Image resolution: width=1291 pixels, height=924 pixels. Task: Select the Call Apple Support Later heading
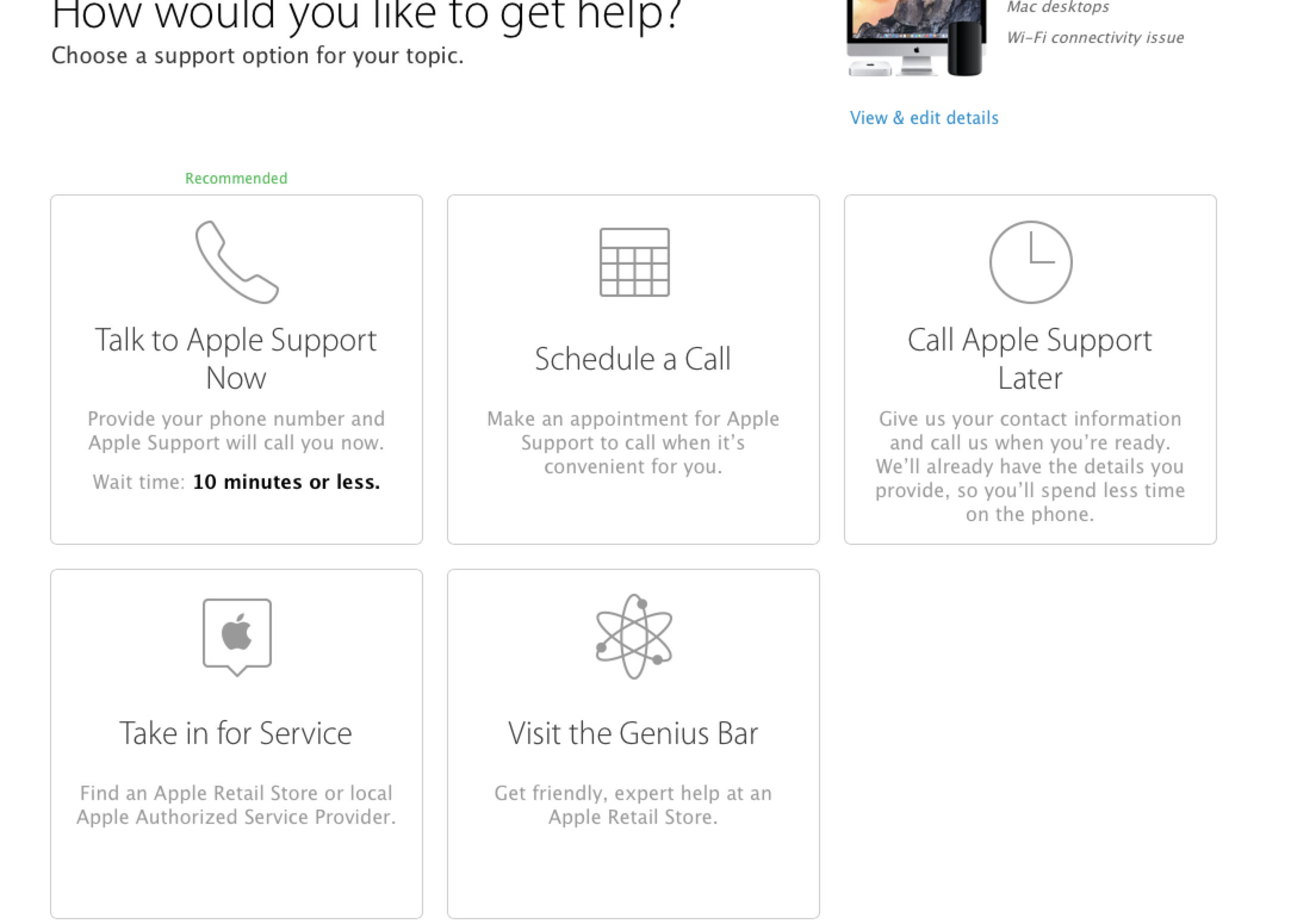(1030, 358)
